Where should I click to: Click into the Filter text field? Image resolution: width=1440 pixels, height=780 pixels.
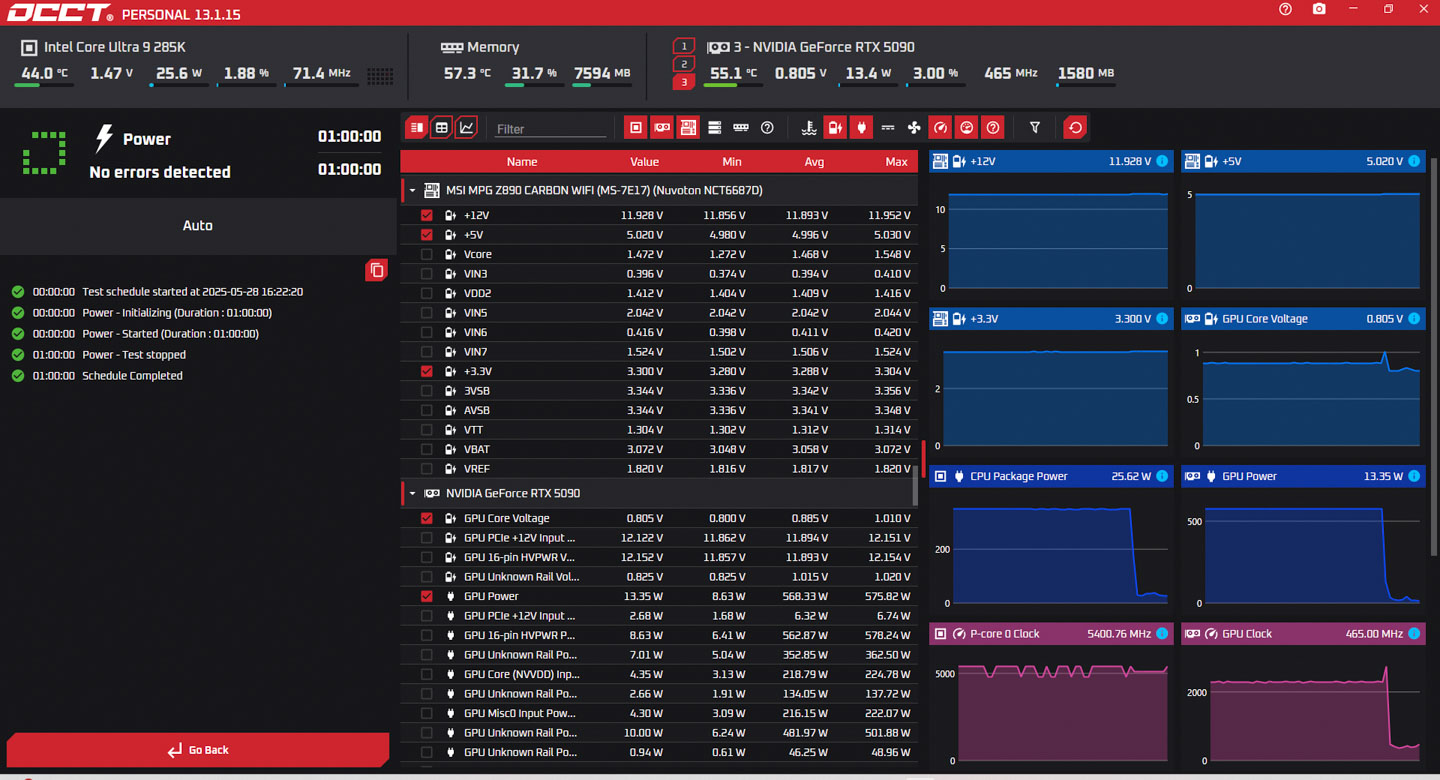pos(551,129)
